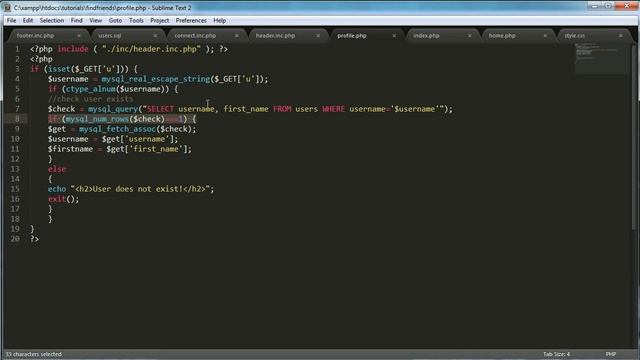The height and width of the screenshot is (360, 640).
Task: Click mysql_fetch_assoc on line 9
Action: [x=117, y=129]
